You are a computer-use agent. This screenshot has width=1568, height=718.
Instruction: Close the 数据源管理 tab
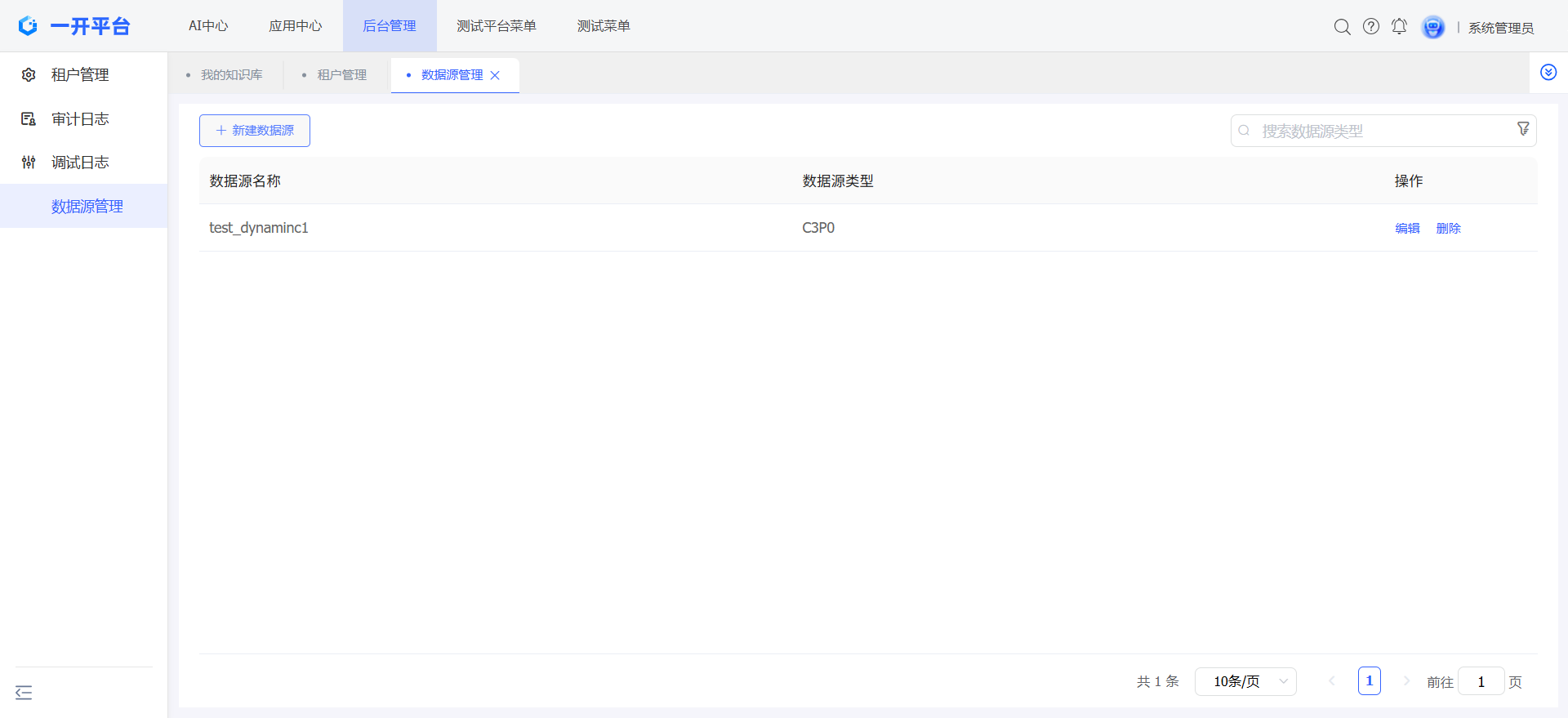tap(495, 75)
